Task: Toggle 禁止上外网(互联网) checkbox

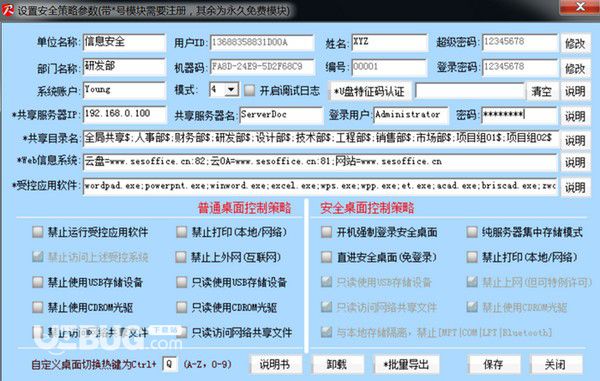Action: point(181,257)
